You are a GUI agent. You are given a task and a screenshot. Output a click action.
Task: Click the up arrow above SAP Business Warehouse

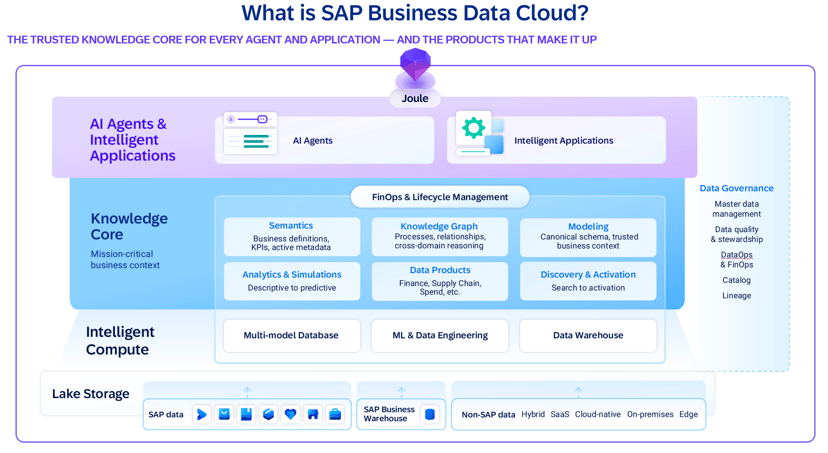click(x=401, y=391)
